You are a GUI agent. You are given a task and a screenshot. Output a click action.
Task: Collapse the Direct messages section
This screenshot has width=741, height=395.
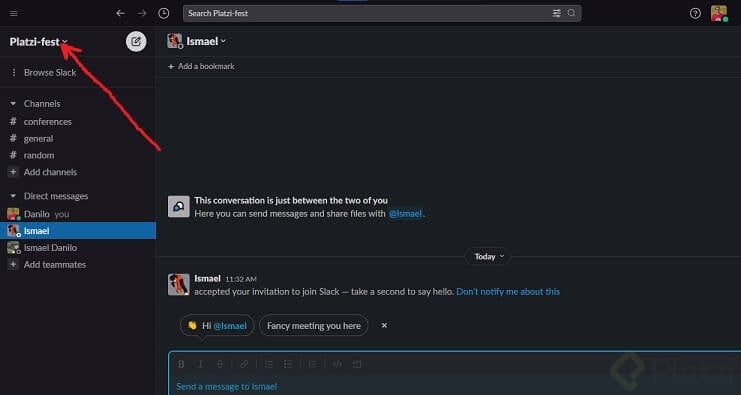(13, 196)
